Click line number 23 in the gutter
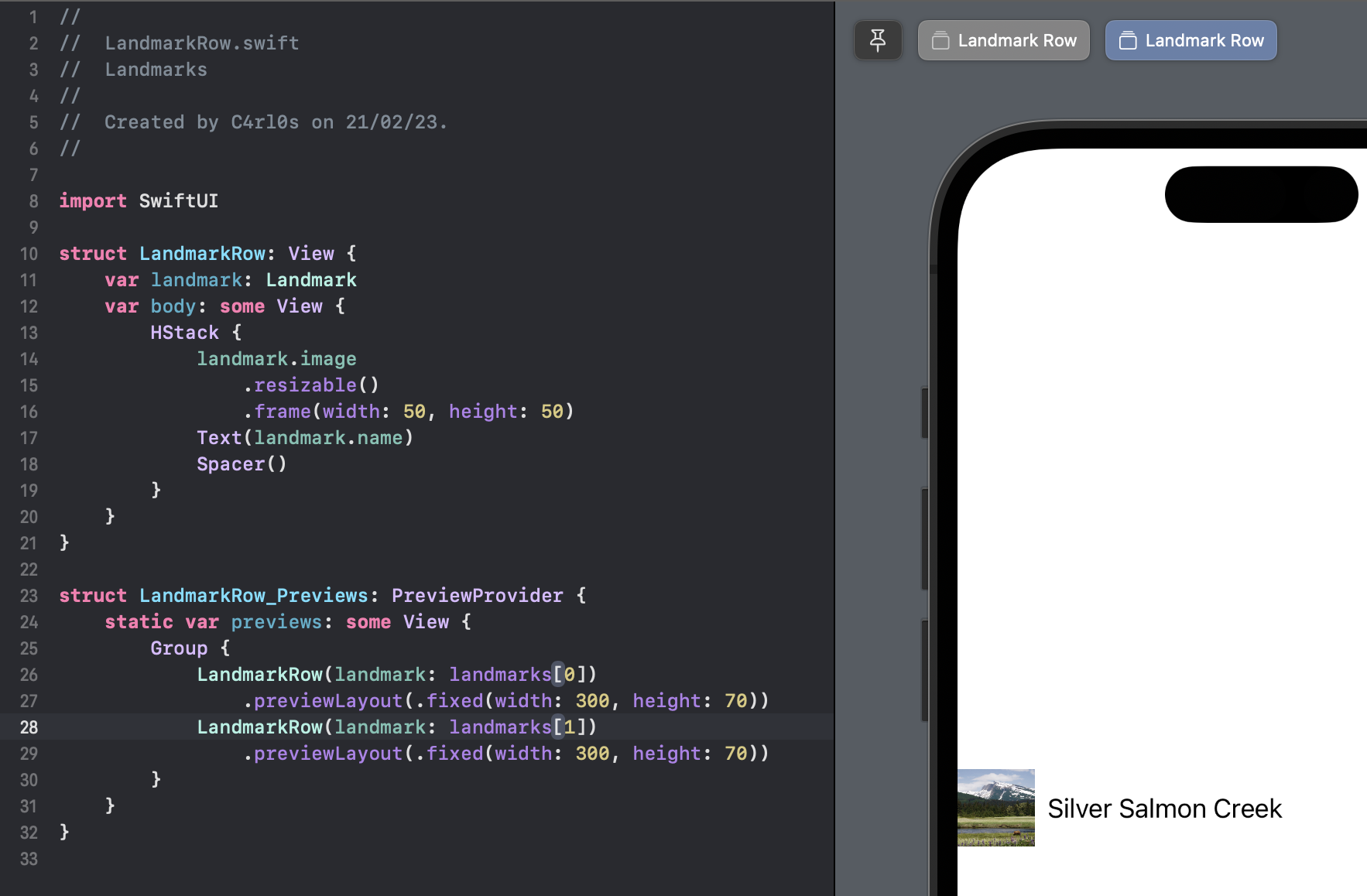Screen dimensions: 1367x896 click(x=29, y=596)
